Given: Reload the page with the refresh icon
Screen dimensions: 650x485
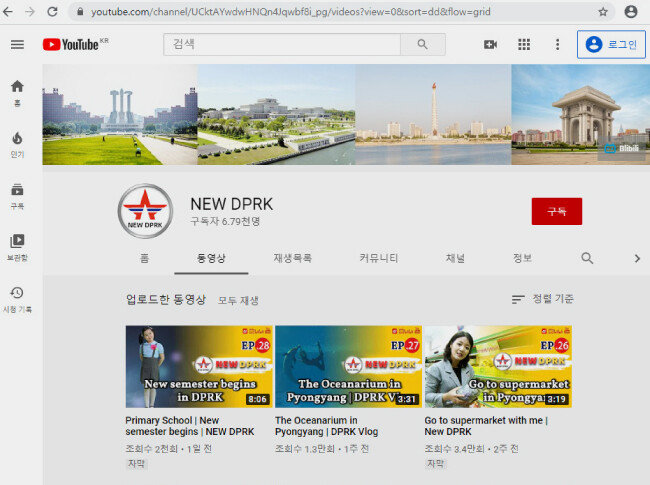Looking at the screenshot, I should pos(52,12).
